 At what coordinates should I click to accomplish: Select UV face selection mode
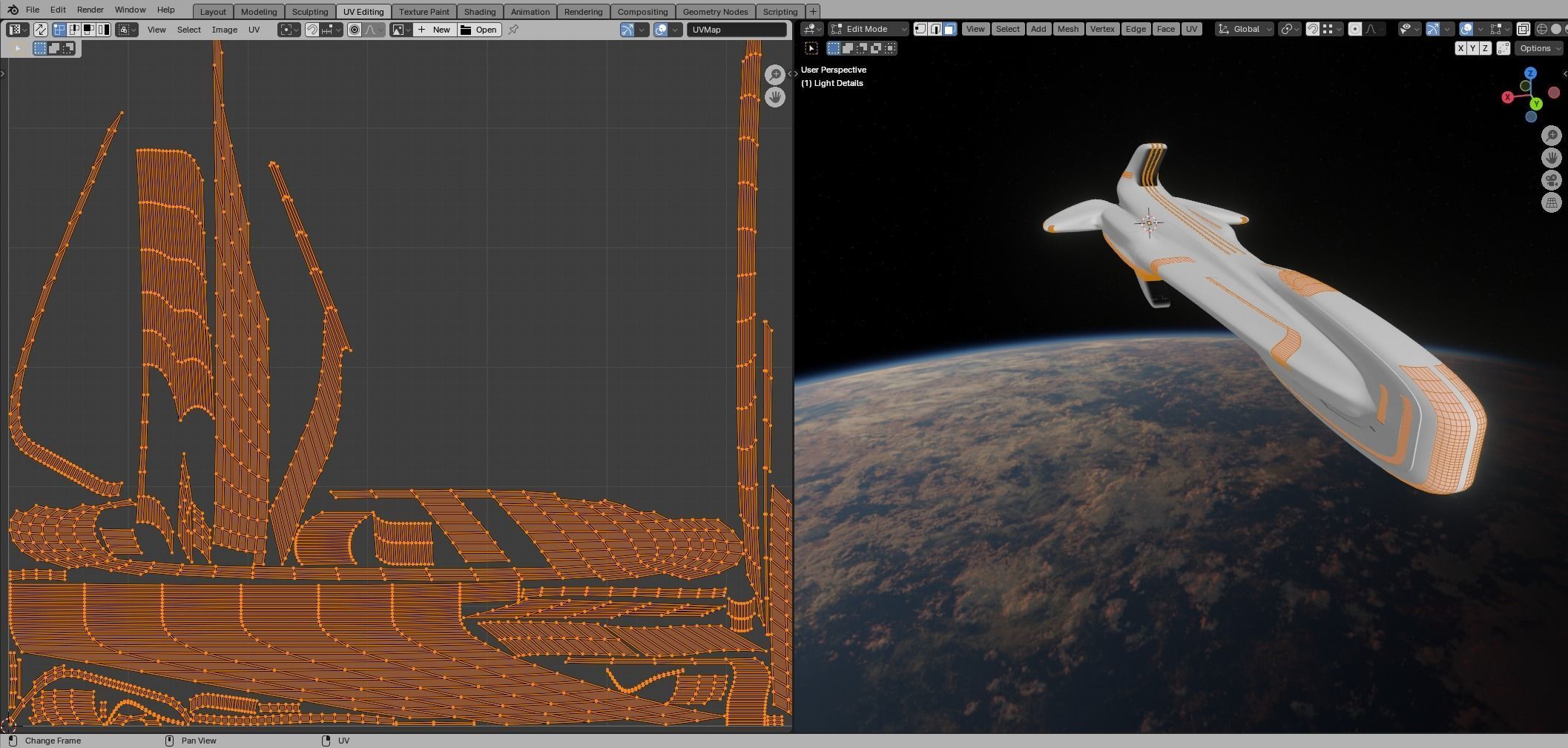pos(89,30)
